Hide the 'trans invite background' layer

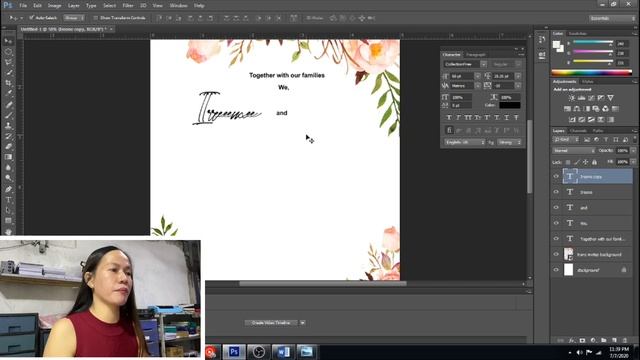(556, 254)
